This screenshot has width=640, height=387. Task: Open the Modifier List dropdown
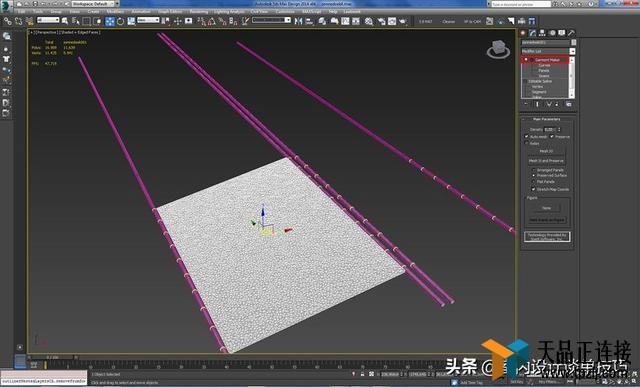pos(548,51)
